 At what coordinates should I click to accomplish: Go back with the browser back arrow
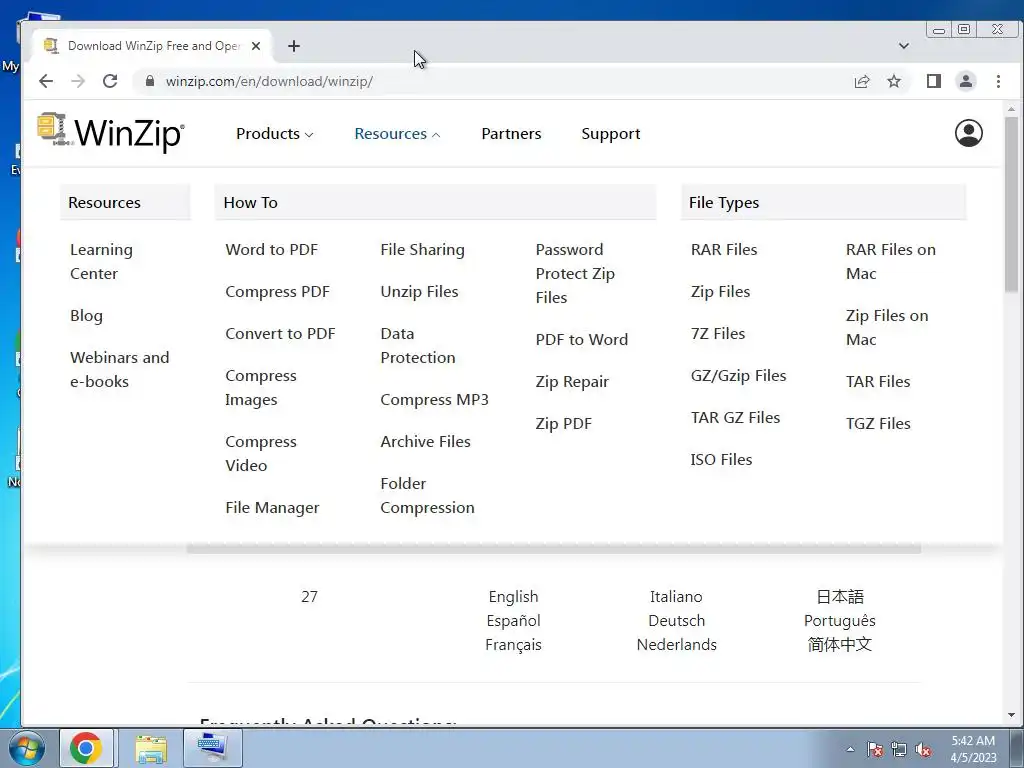pyautogui.click(x=46, y=81)
